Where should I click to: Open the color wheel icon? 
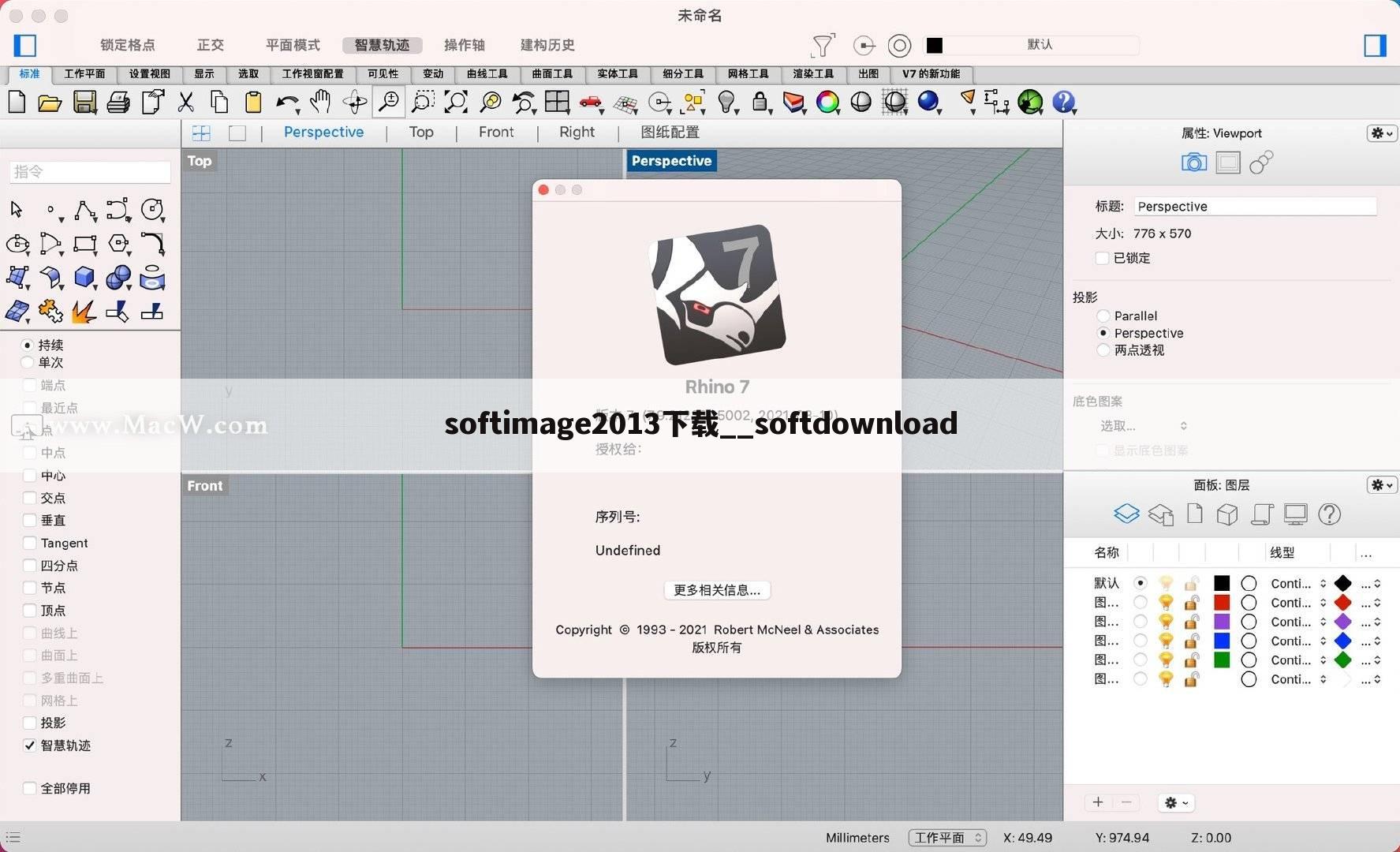click(827, 102)
